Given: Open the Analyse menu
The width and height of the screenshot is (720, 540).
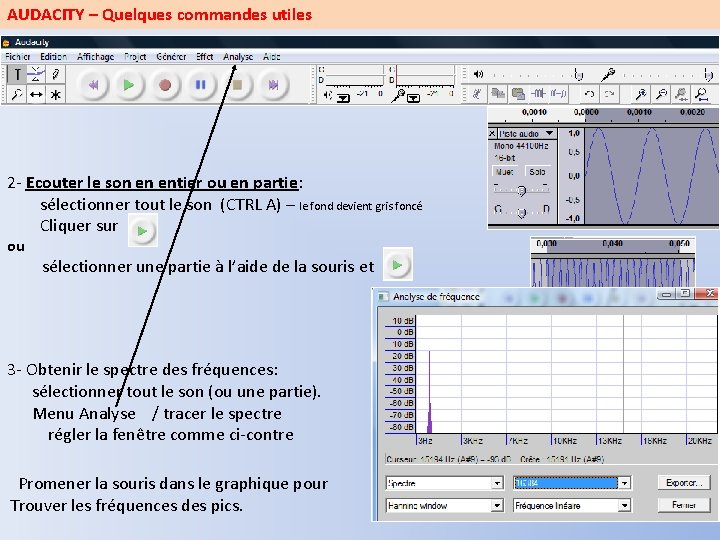Looking at the screenshot, I should pos(238,56).
